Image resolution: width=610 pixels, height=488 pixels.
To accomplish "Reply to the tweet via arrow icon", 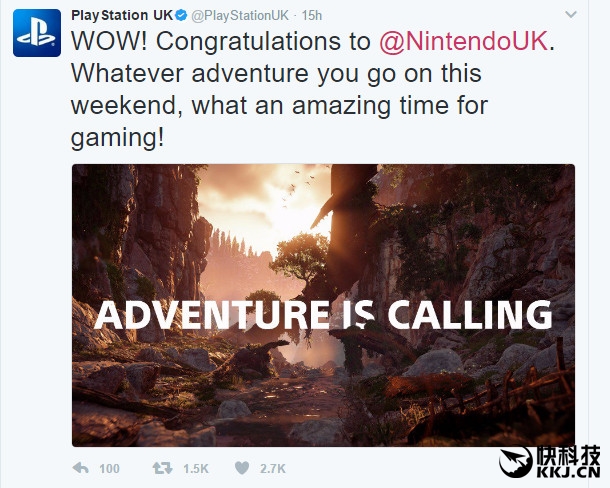I will pos(81,468).
